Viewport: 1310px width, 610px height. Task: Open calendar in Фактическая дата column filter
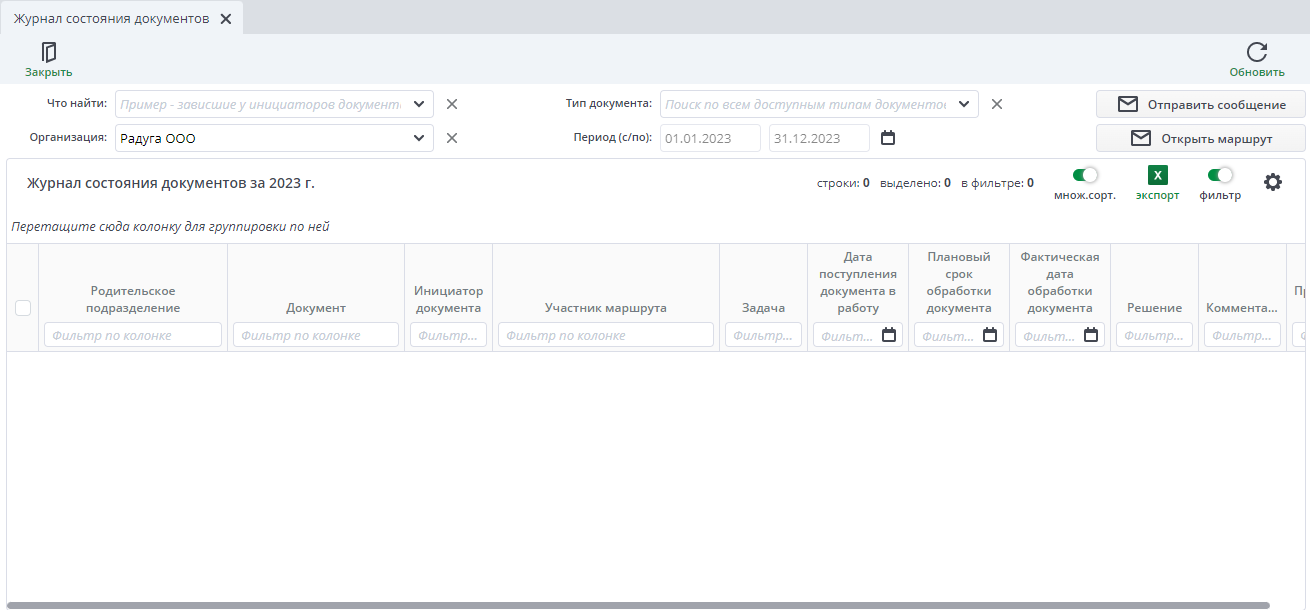[1089, 334]
